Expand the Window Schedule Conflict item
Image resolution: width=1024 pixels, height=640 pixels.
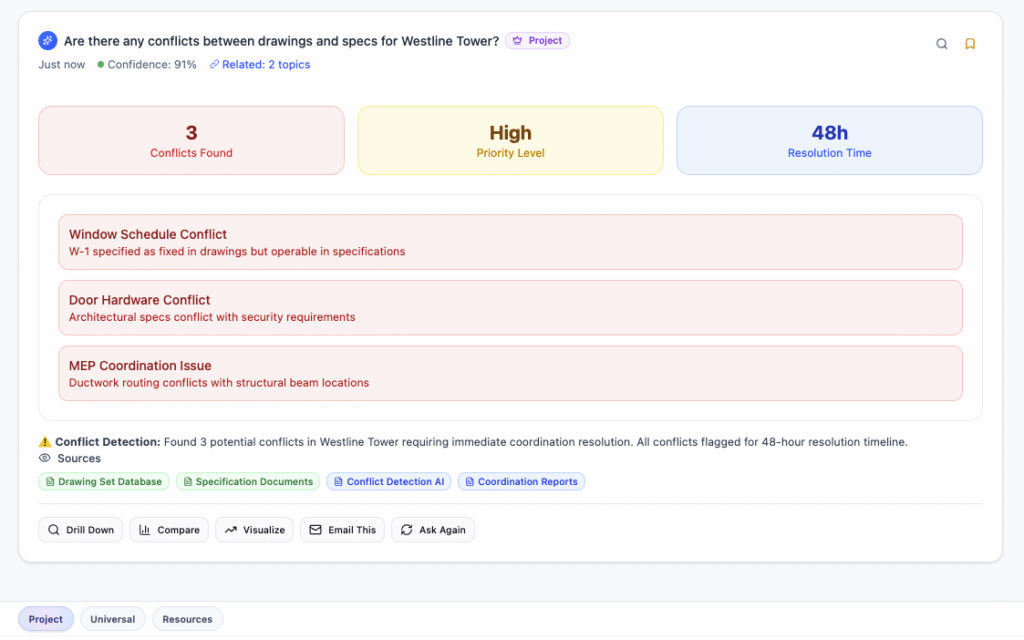[x=510, y=242]
